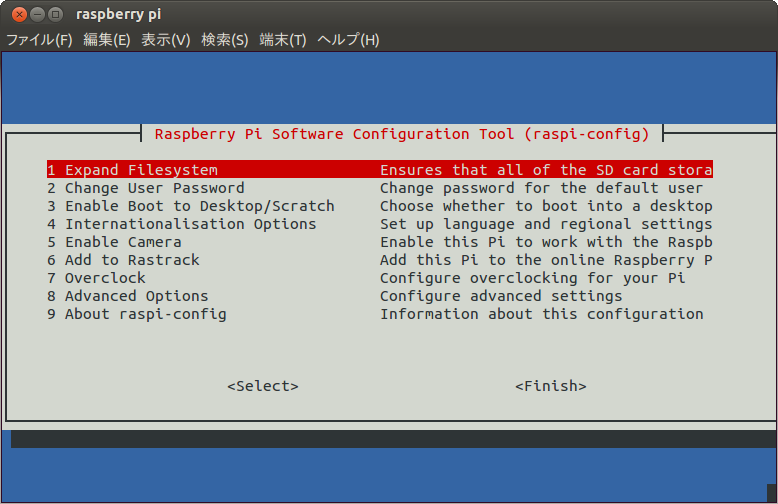Viewport: 778px width, 504px height.
Task: Open the ヘルプ(H) menu
Action: tap(348, 40)
